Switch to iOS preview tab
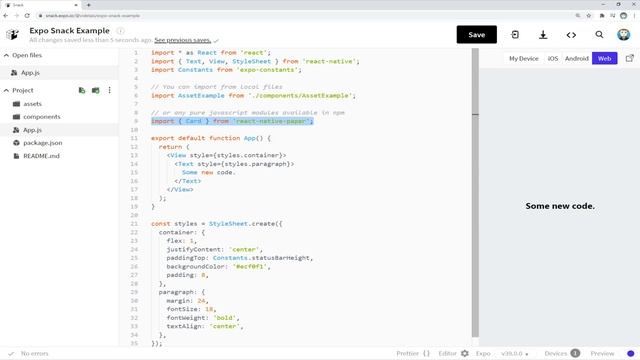This screenshot has width=640, height=360. [x=553, y=58]
